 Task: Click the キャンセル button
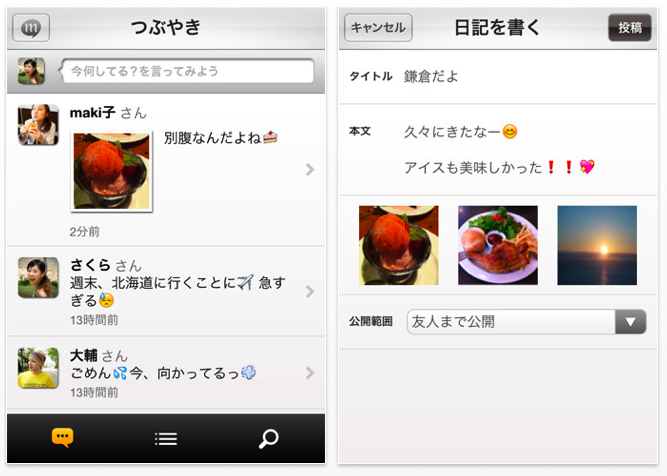click(x=378, y=28)
